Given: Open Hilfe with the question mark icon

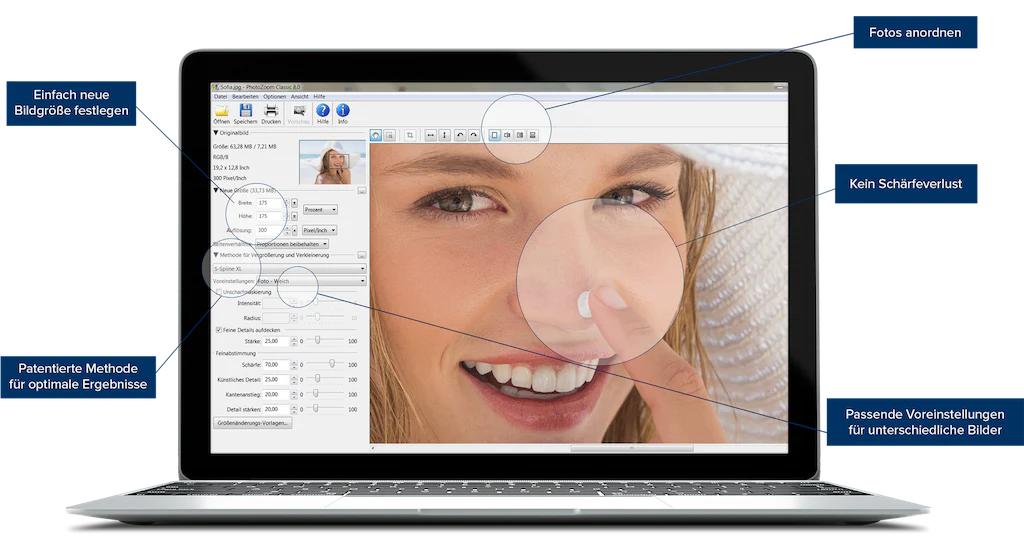Looking at the screenshot, I should pyautogui.click(x=323, y=110).
